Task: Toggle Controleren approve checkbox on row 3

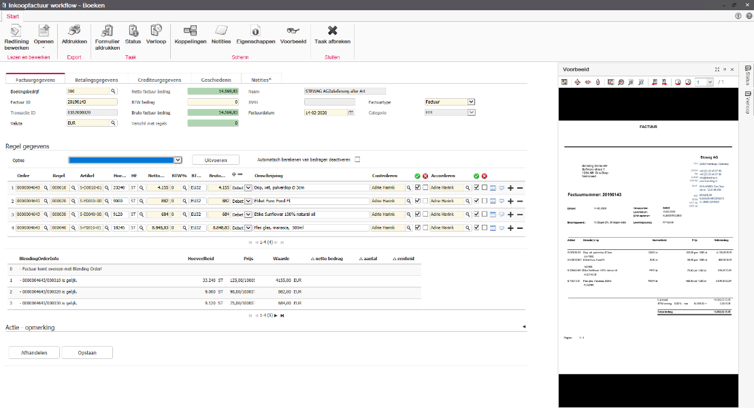Action: point(417,215)
